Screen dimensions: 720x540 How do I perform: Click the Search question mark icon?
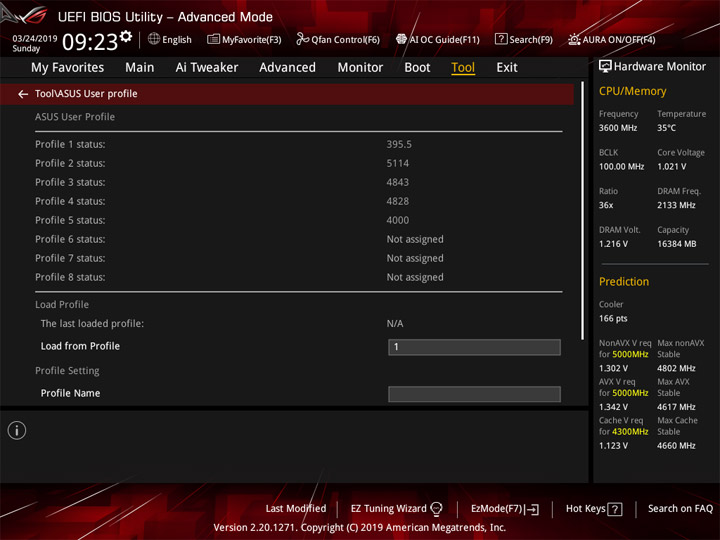pyautogui.click(x=501, y=39)
